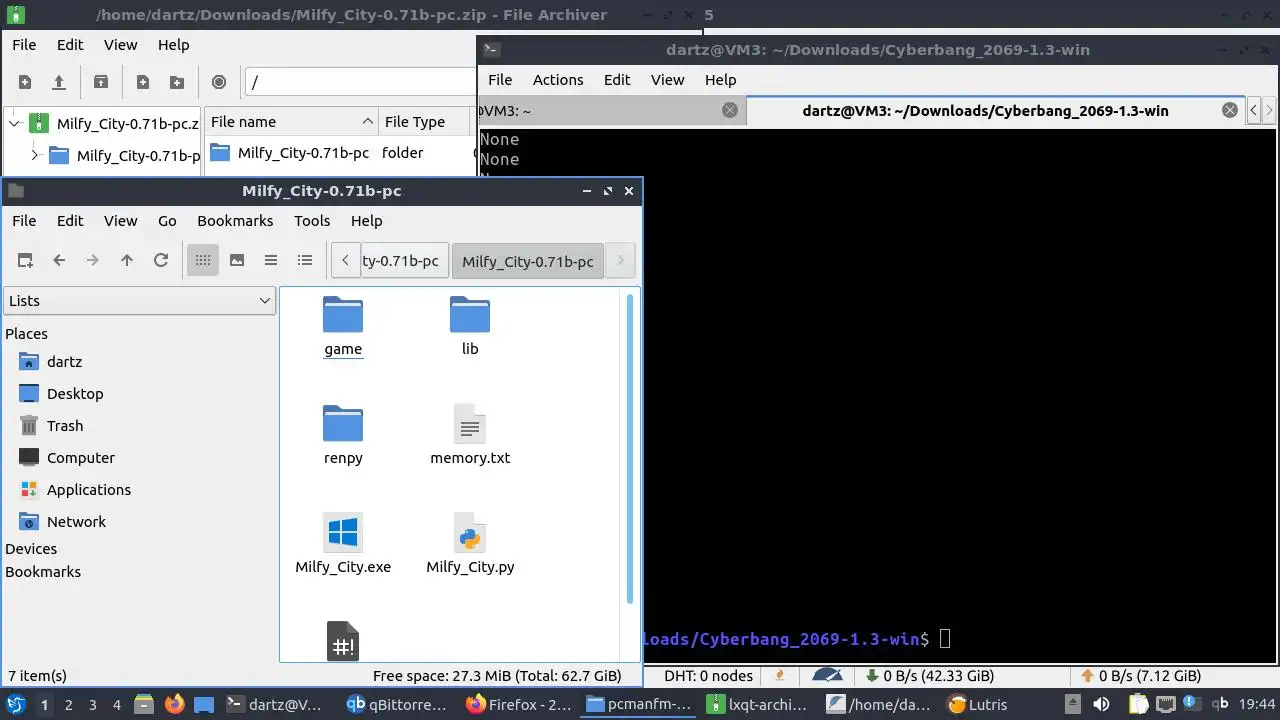The height and width of the screenshot is (720, 1280).
Task: Open a new tab in file manager toolbar
Action: (25, 260)
